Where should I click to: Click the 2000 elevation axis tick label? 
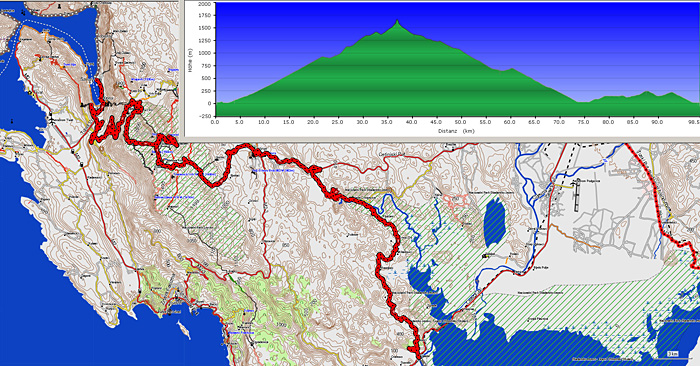(205, 4)
